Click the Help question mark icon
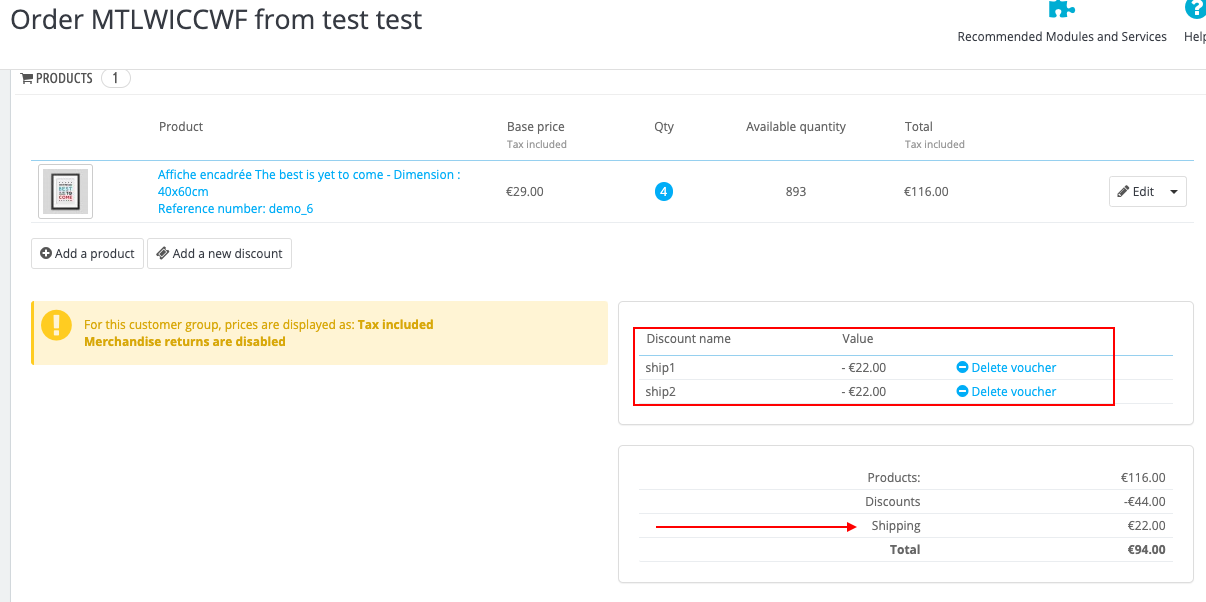This screenshot has width=1206, height=602. click(x=1195, y=9)
